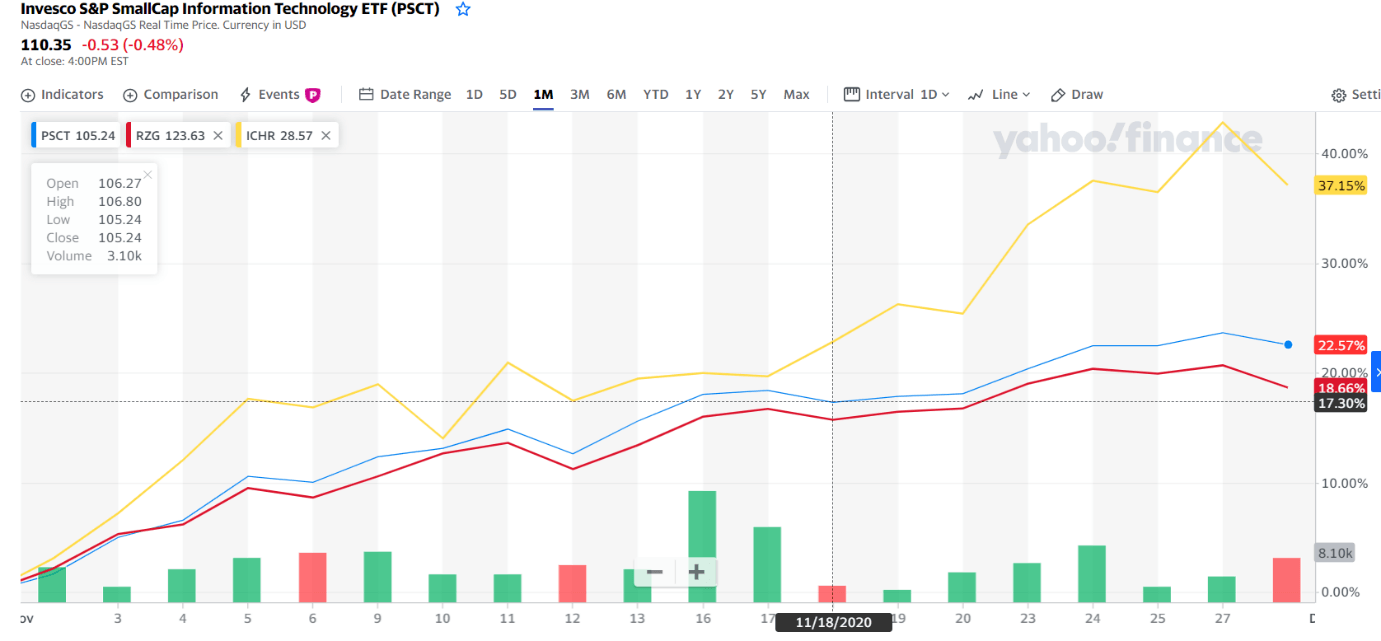Screen dimensions: 1381x641
Task: Remove RZG comparison with its X
Action: click(218, 135)
